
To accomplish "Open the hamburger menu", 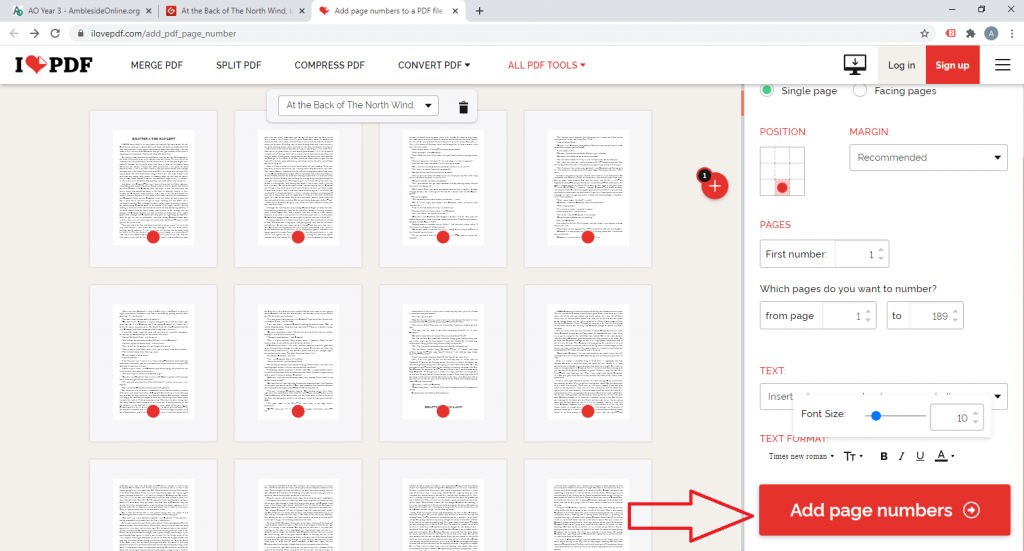I will point(1002,65).
